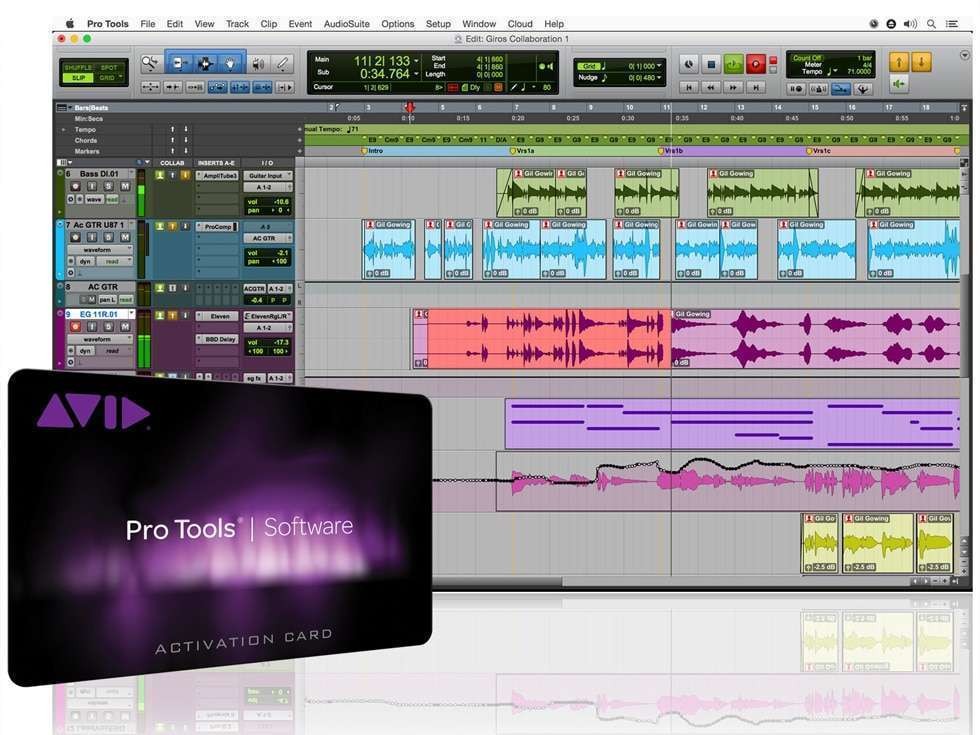Select the Zoomer tool
The image size is (980, 735).
[150, 62]
